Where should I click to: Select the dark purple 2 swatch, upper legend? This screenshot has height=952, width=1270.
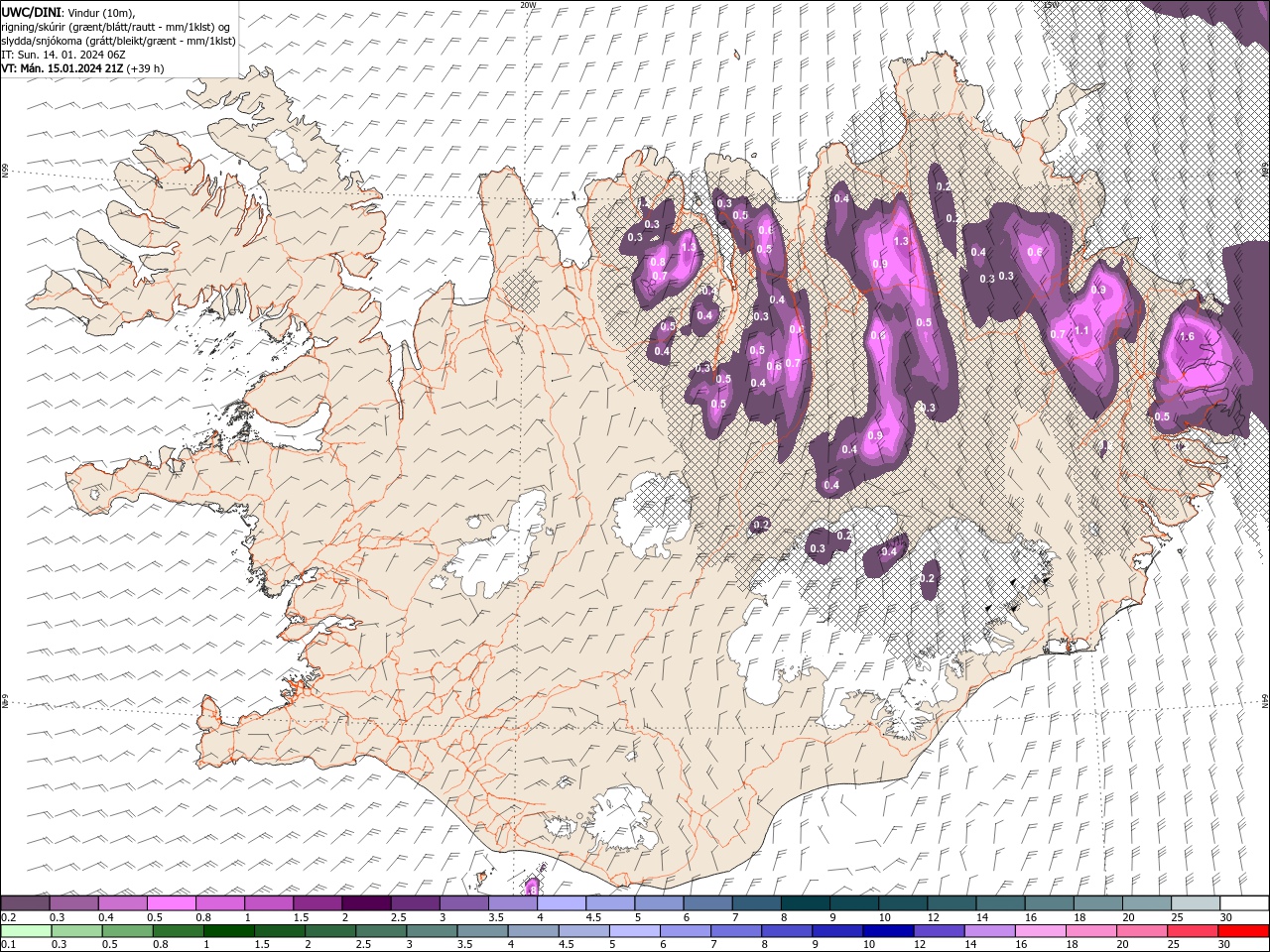pyautogui.click(x=366, y=902)
